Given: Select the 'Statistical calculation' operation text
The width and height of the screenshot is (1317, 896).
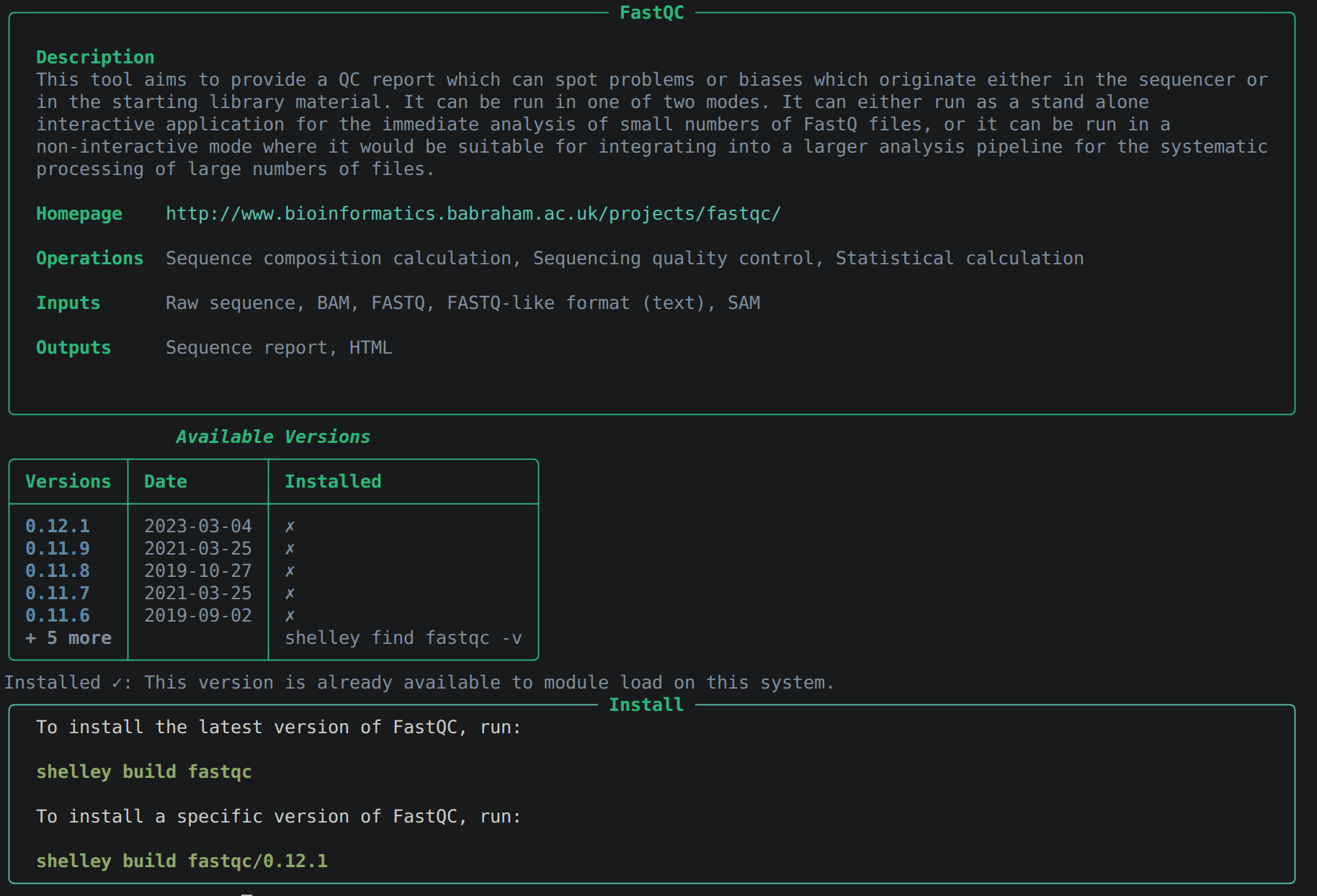Looking at the screenshot, I should click(x=960, y=259).
